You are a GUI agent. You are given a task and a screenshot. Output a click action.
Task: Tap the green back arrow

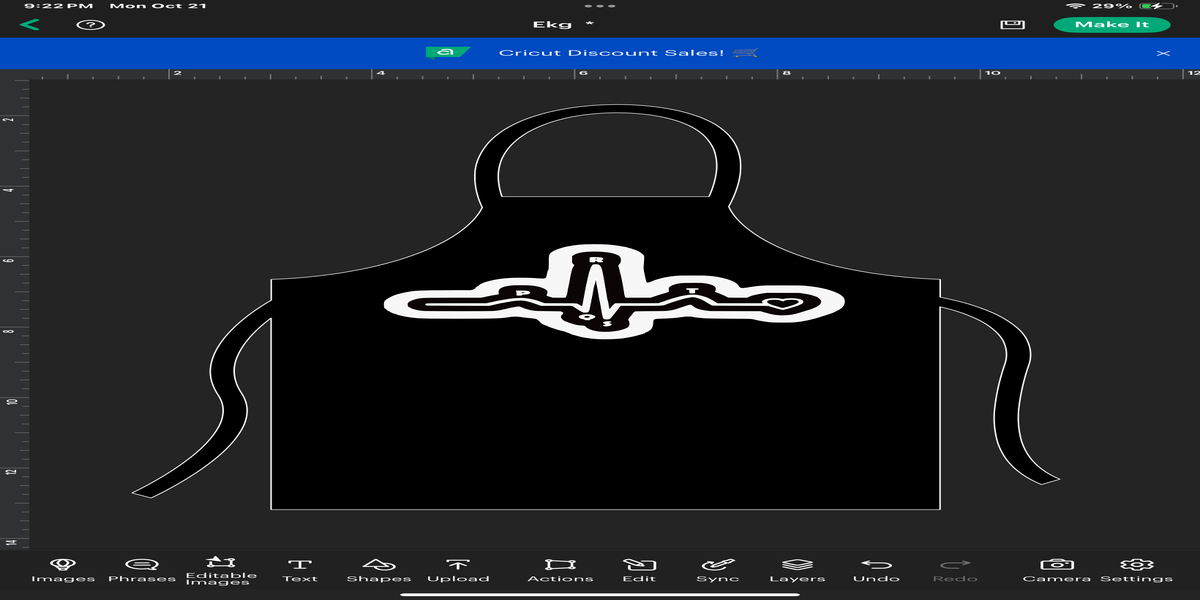[29, 24]
